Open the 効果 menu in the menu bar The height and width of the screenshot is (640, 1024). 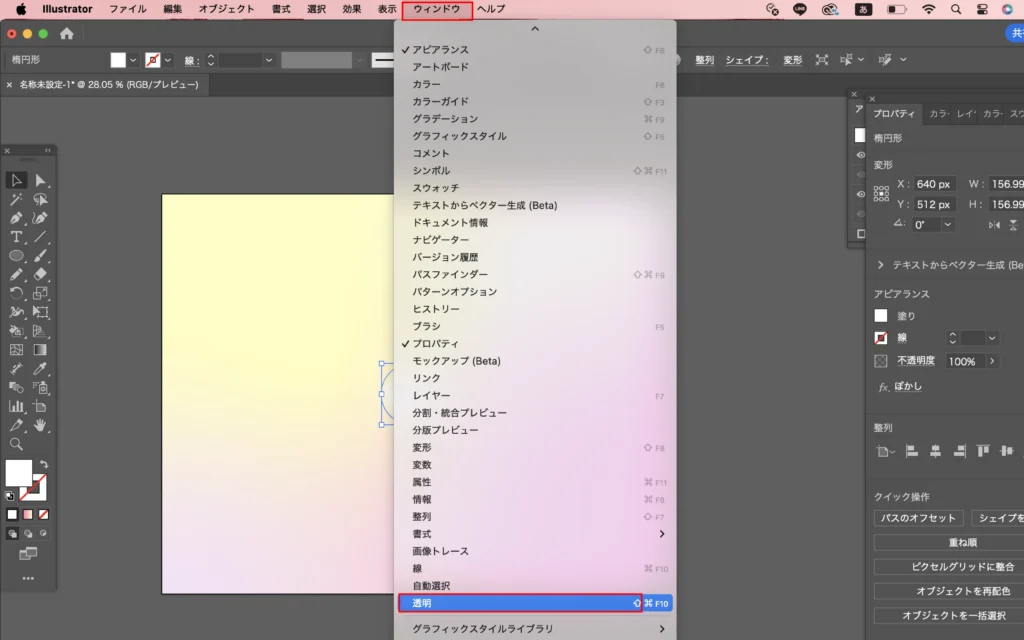tap(352, 9)
